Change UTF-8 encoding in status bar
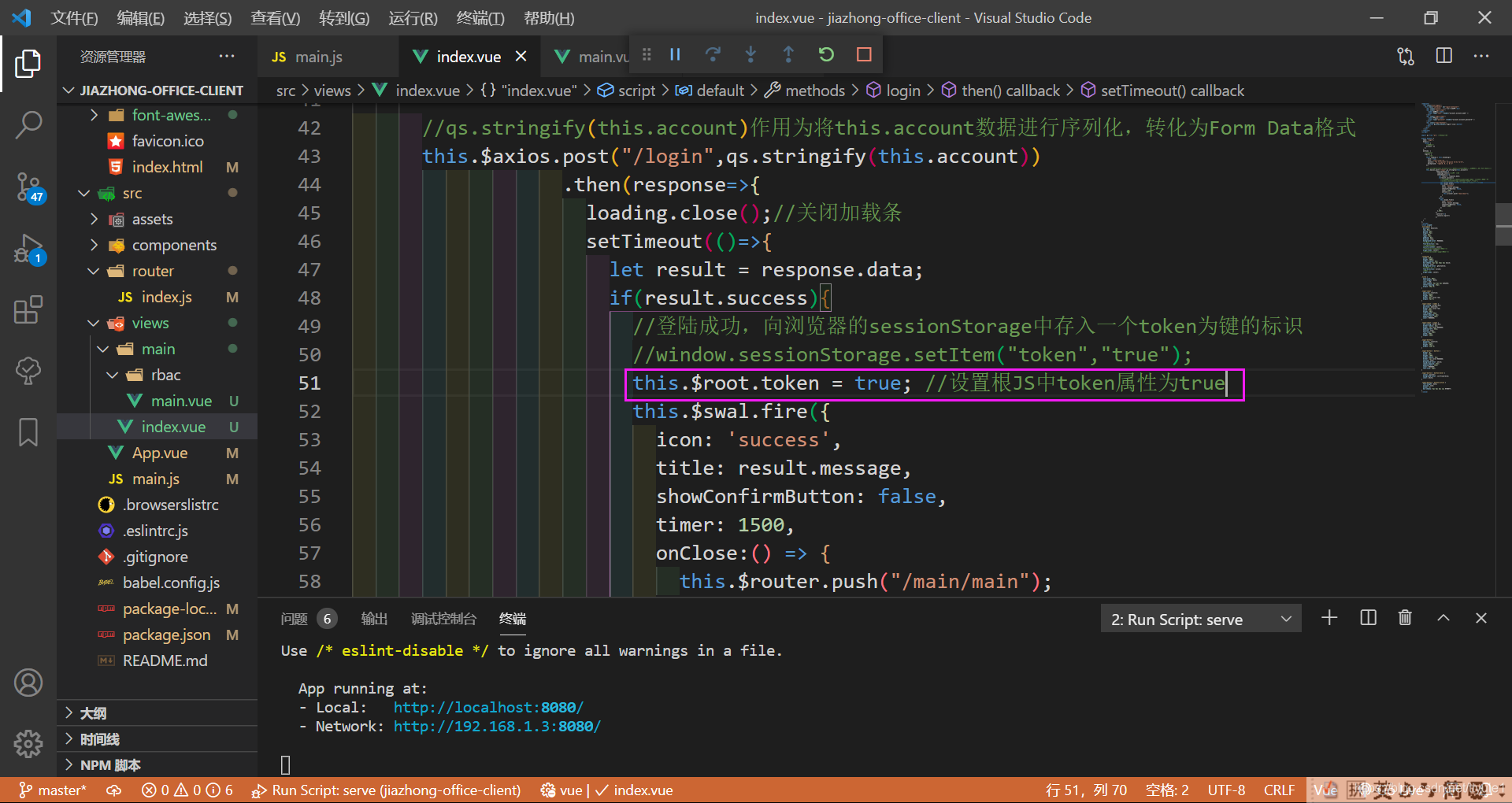Image resolution: width=1512 pixels, height=803 pixels. [x=1226, y=790]
